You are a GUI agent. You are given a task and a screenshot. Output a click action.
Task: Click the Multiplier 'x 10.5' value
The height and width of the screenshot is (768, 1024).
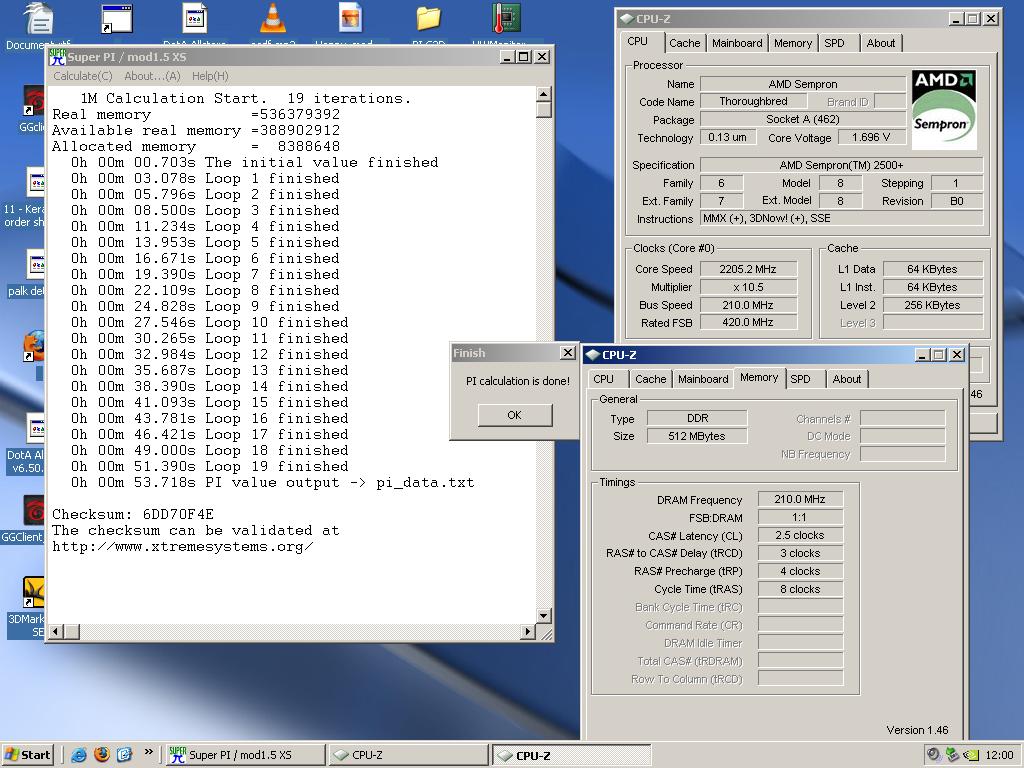(748, 287)
